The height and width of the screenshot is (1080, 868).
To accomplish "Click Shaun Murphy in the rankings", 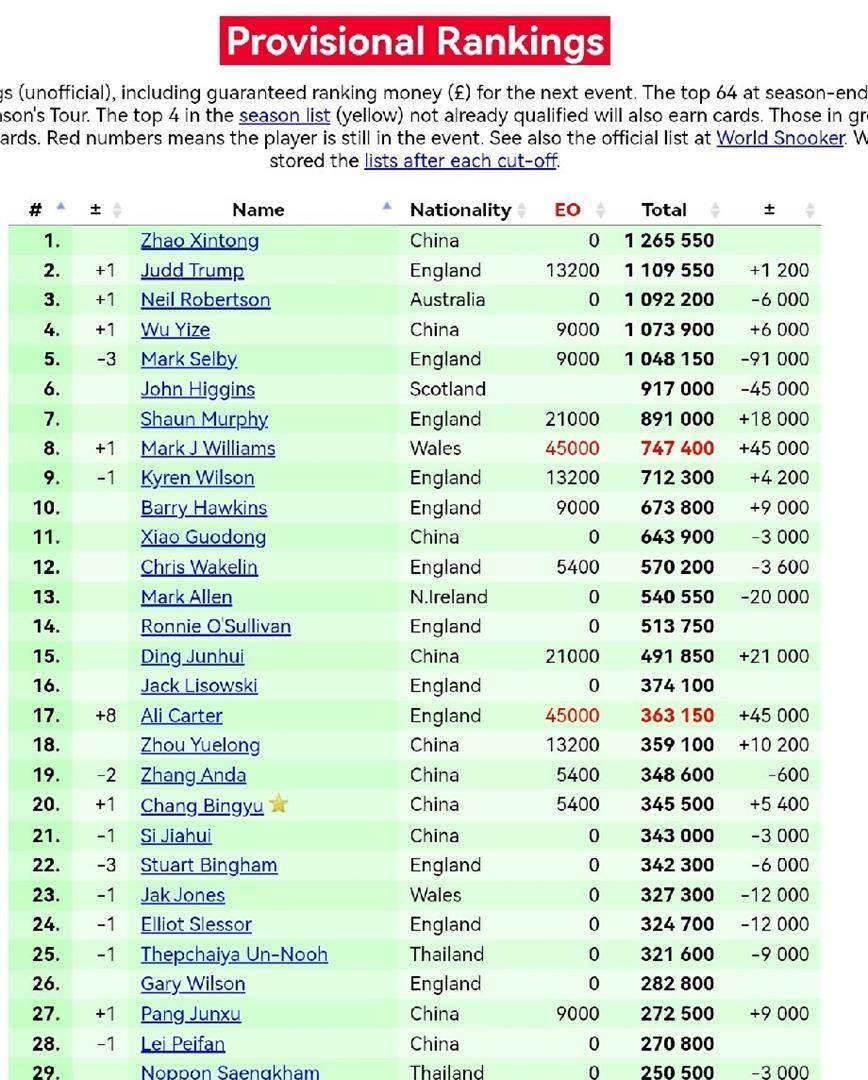I will point(204,419).
